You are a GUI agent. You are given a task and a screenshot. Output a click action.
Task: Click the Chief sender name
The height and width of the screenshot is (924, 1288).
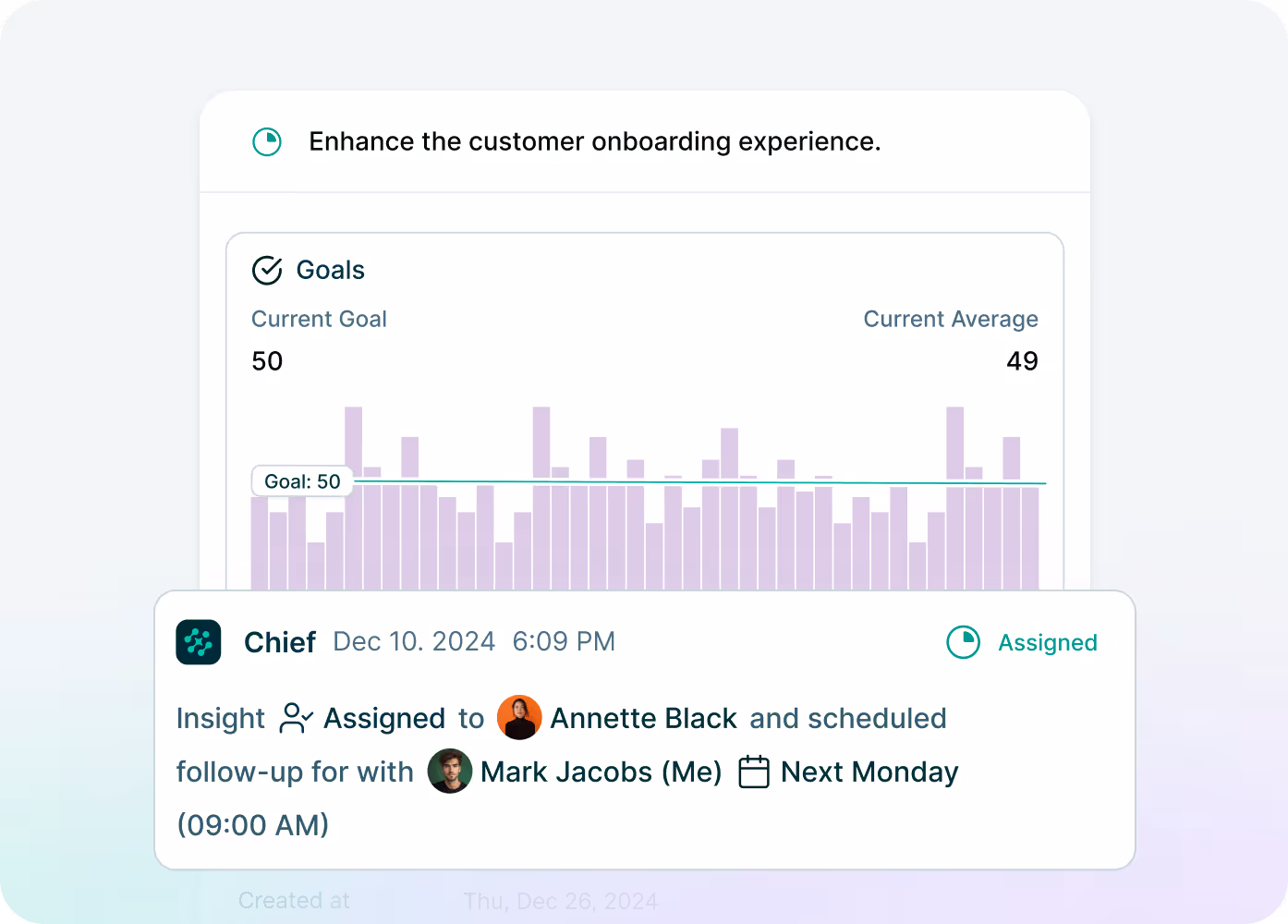tap(280, 642)
